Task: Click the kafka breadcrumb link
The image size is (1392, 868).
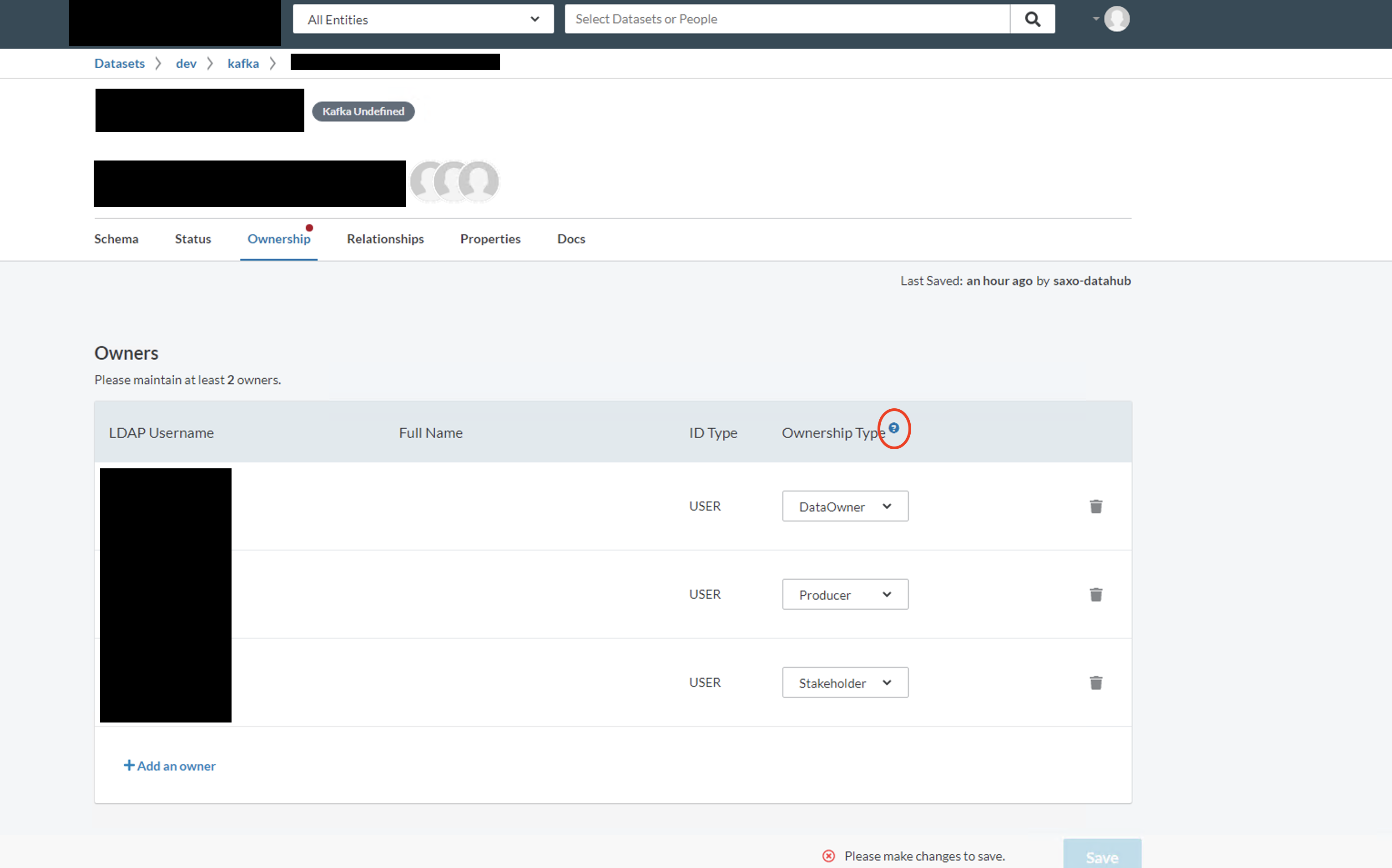Action: pyautogui.click(x=243, y=64)
